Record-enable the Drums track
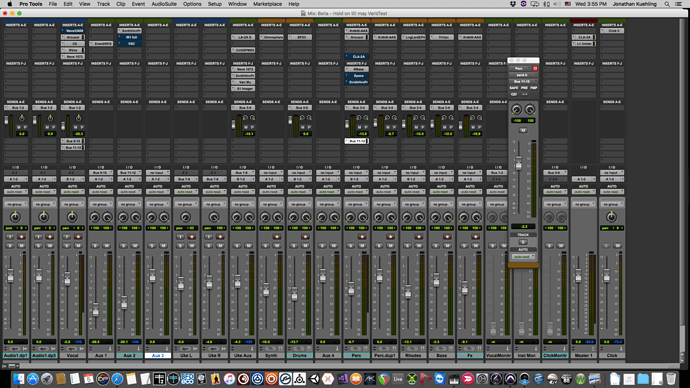 click(305, 237)
